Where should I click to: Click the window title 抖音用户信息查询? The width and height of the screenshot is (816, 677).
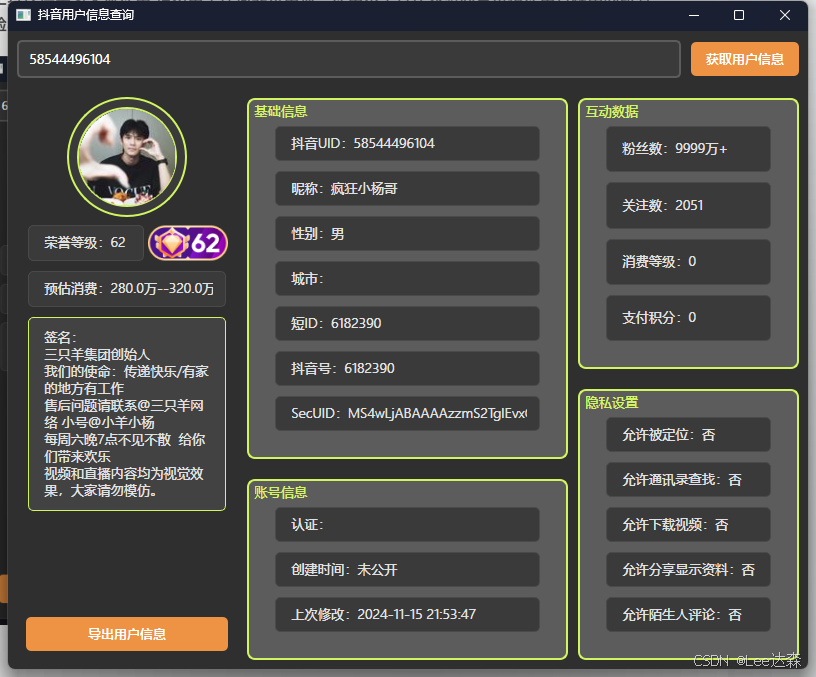[x=85, y=15]
